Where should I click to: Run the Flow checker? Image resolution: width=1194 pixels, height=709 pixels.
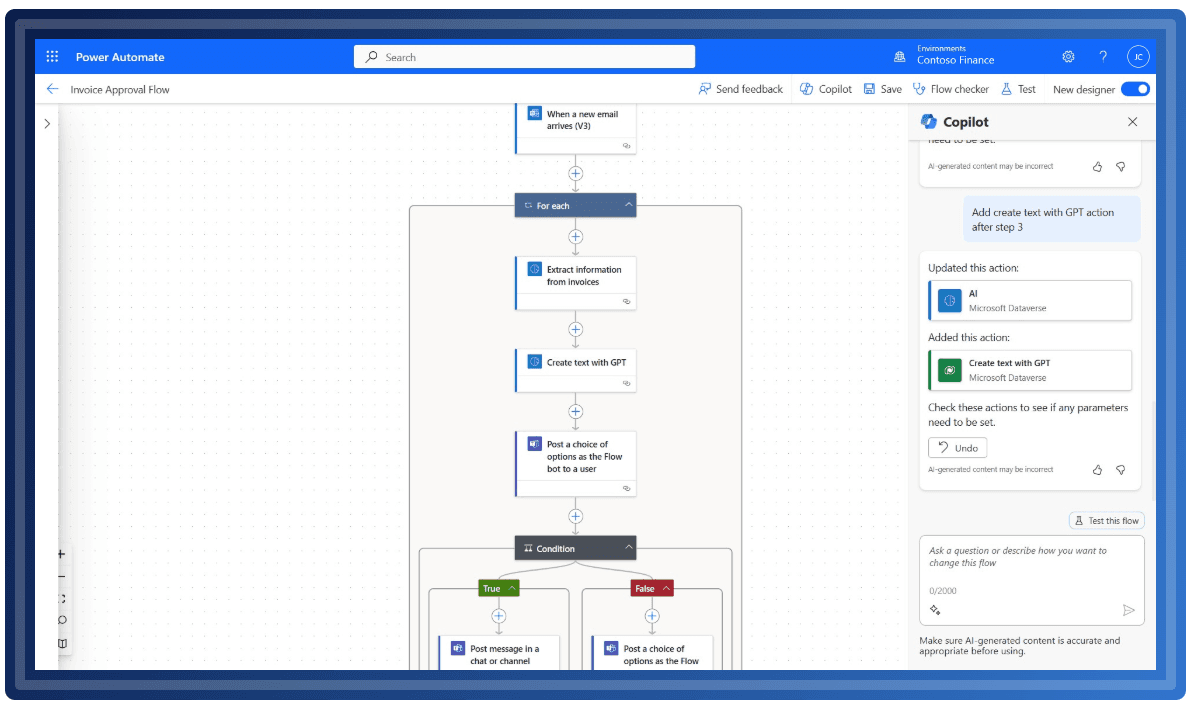950,89
